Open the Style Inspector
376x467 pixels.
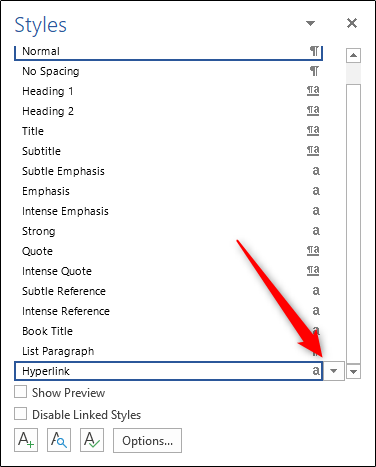(59, 440)
